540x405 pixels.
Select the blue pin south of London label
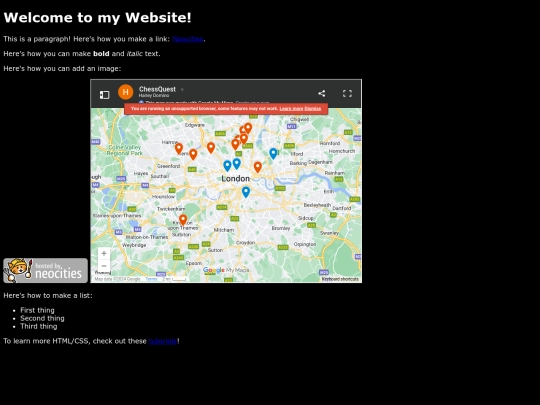(246, 192)
